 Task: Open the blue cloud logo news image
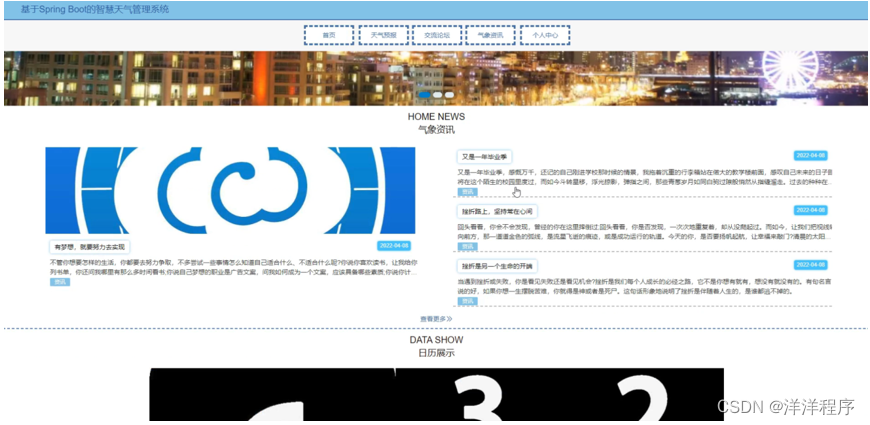[230, 190]
